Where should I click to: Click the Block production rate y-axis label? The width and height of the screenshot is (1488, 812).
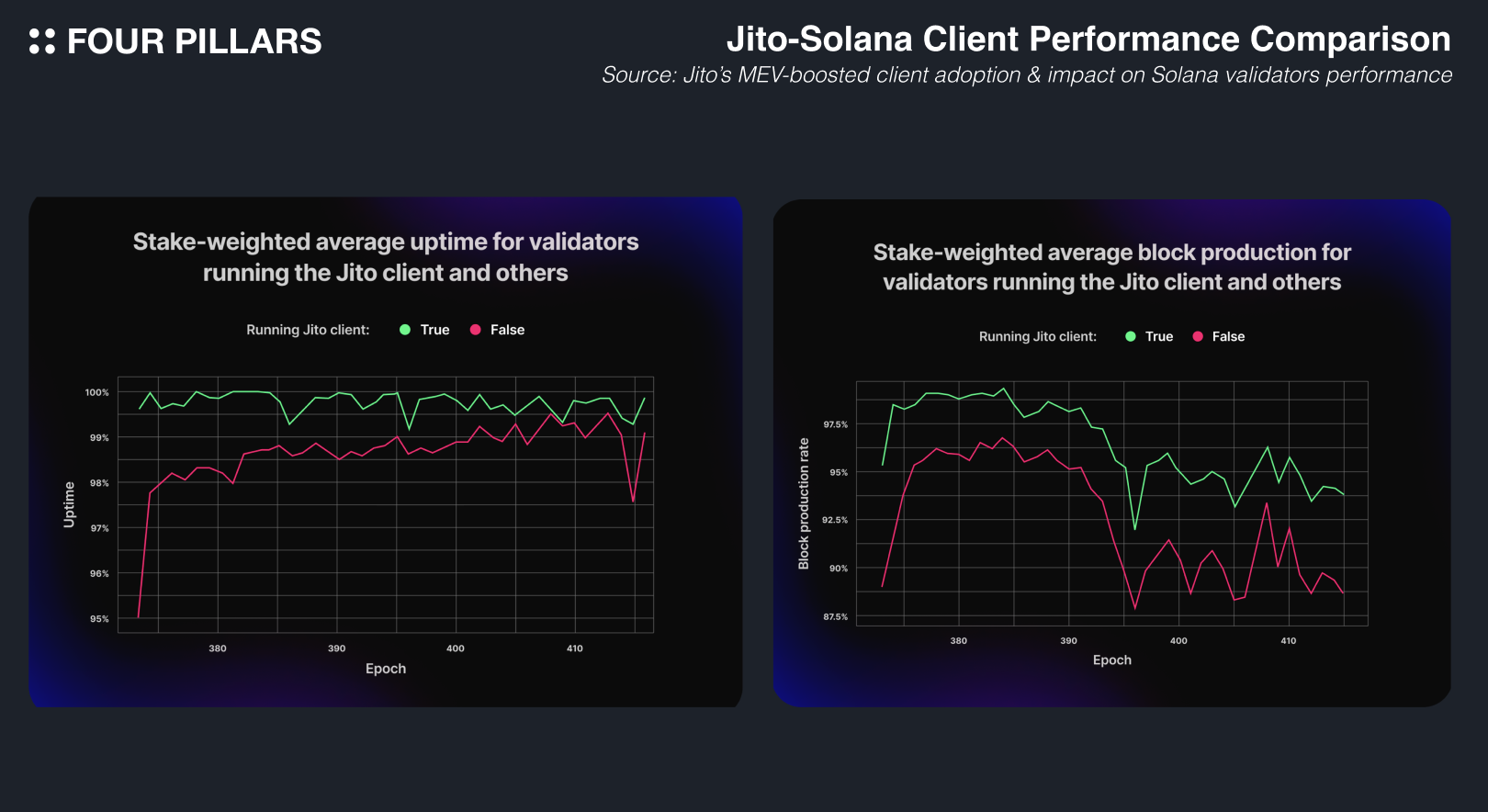coord(804,503)
